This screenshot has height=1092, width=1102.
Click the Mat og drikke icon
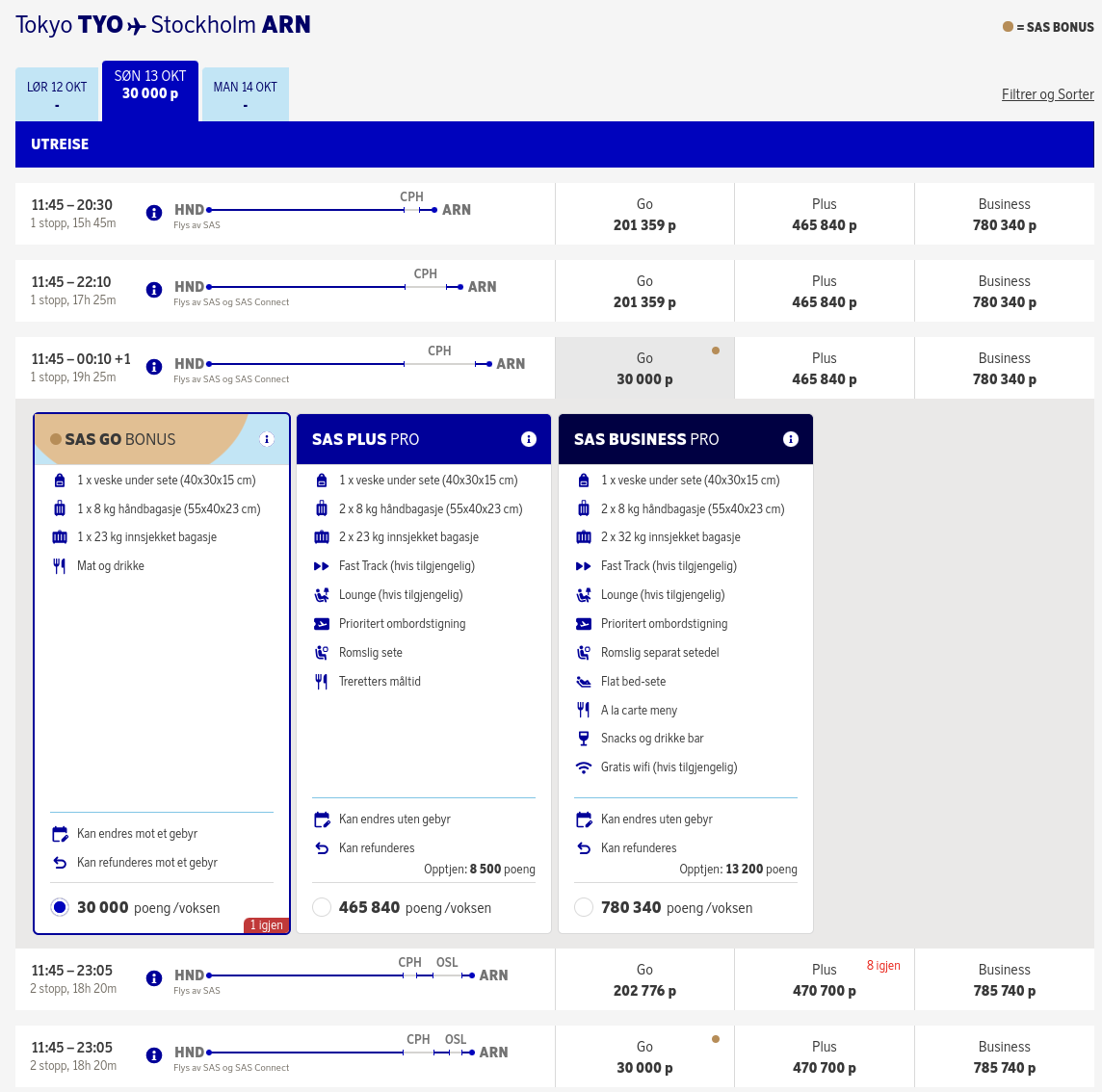[60, 565]
